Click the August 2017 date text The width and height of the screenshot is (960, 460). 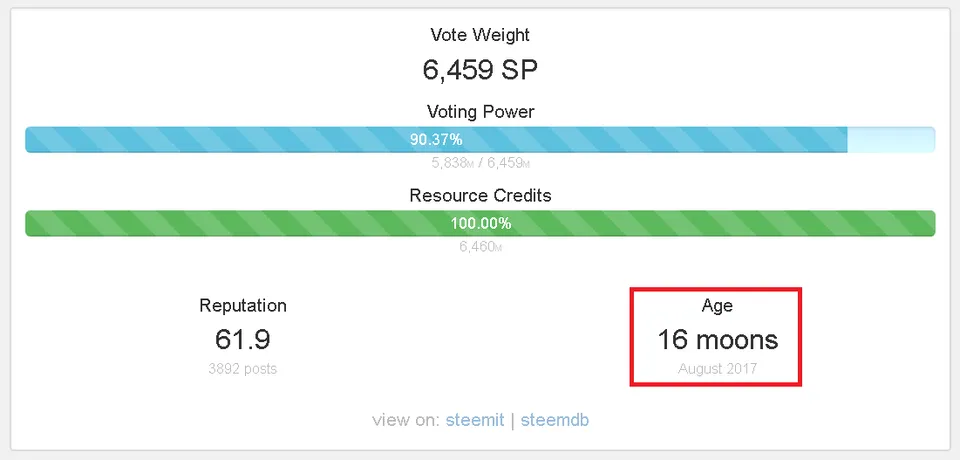(718, 369)
